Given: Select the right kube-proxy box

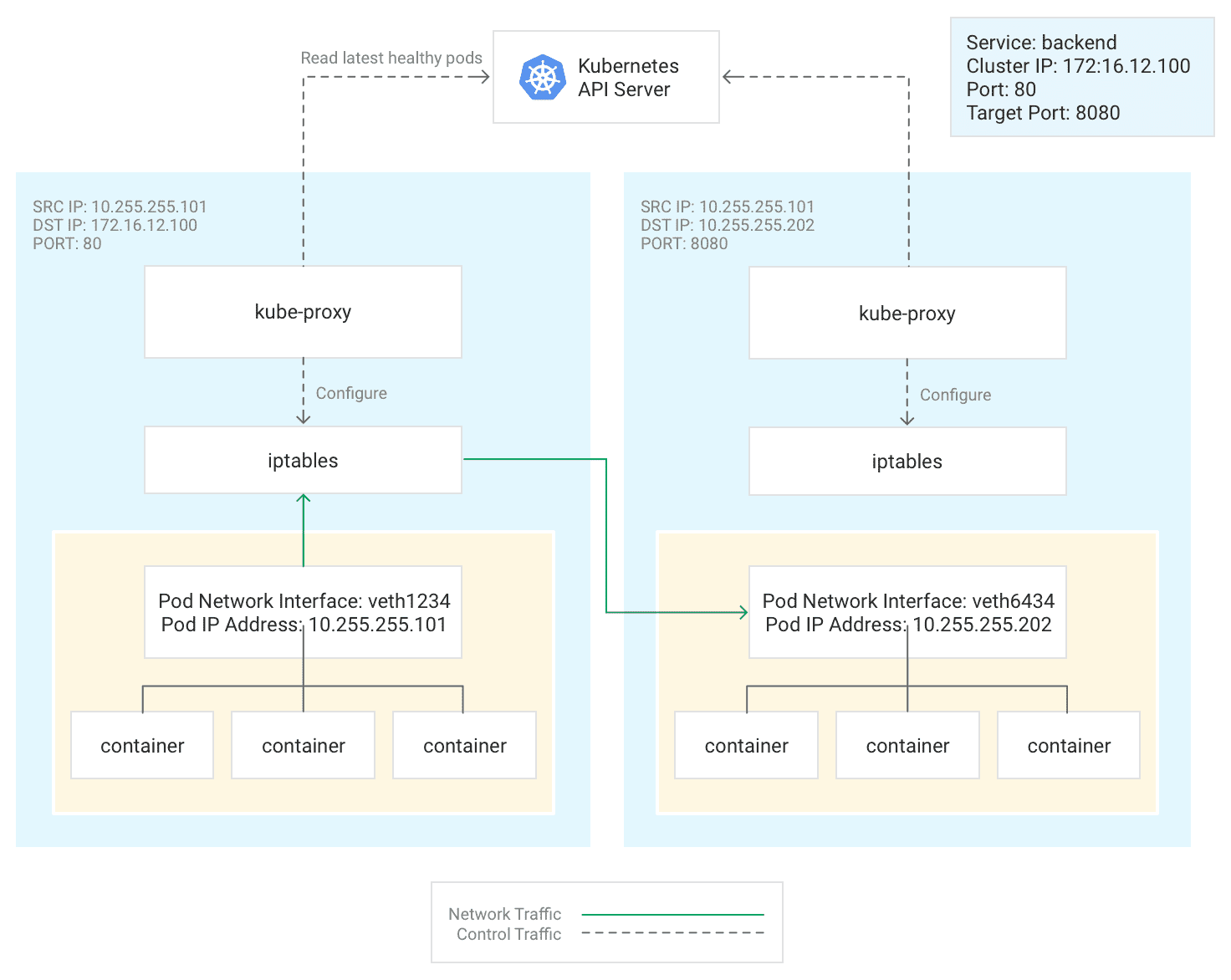Looking at the screenshot, I should pyautogui.click(x=907, y=313).
